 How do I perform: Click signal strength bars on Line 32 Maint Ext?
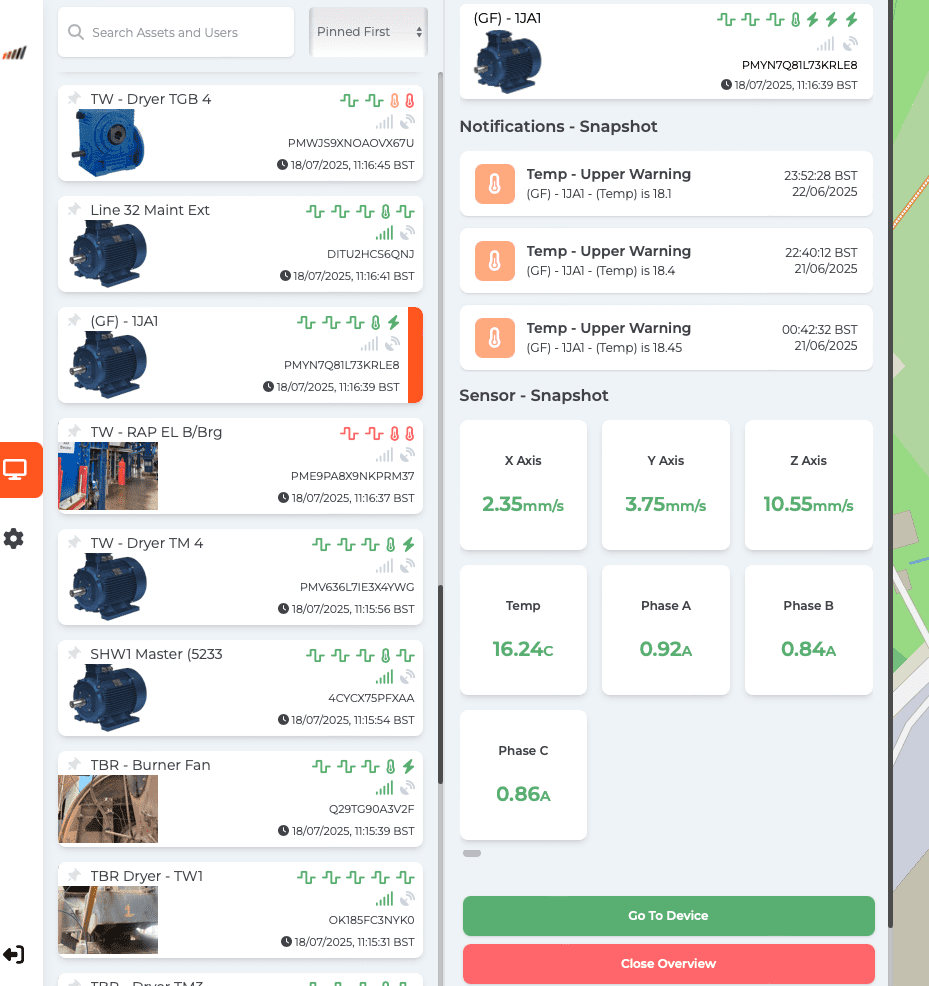(x=384, y=233)
